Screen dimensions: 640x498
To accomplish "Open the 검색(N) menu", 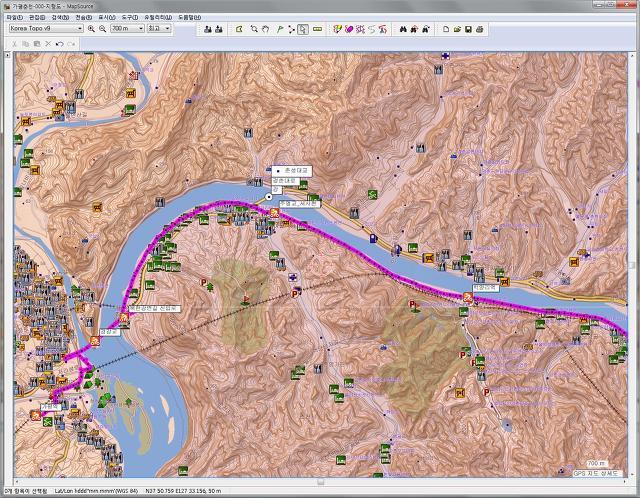I will (60, 18).
